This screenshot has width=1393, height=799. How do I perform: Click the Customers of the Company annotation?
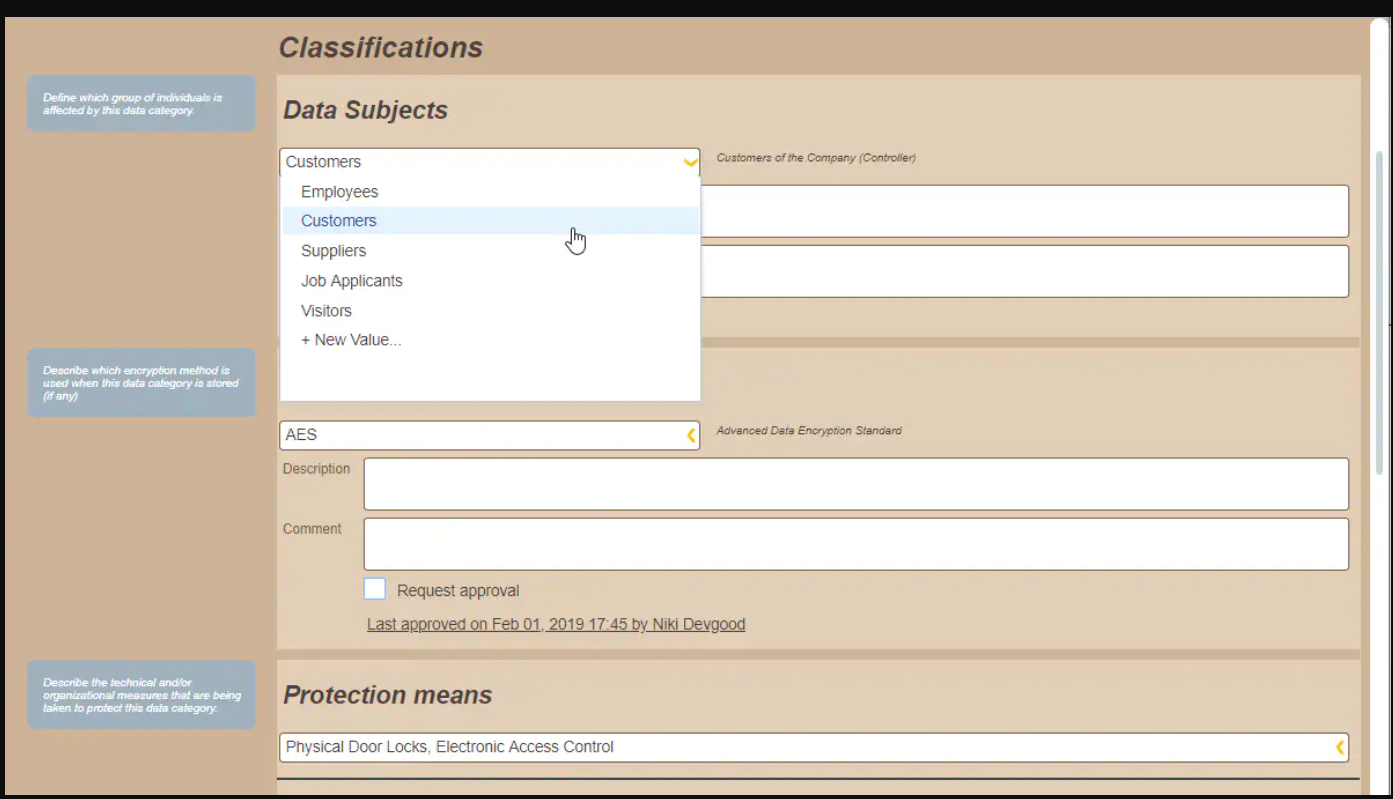click(x=816, y=157)
